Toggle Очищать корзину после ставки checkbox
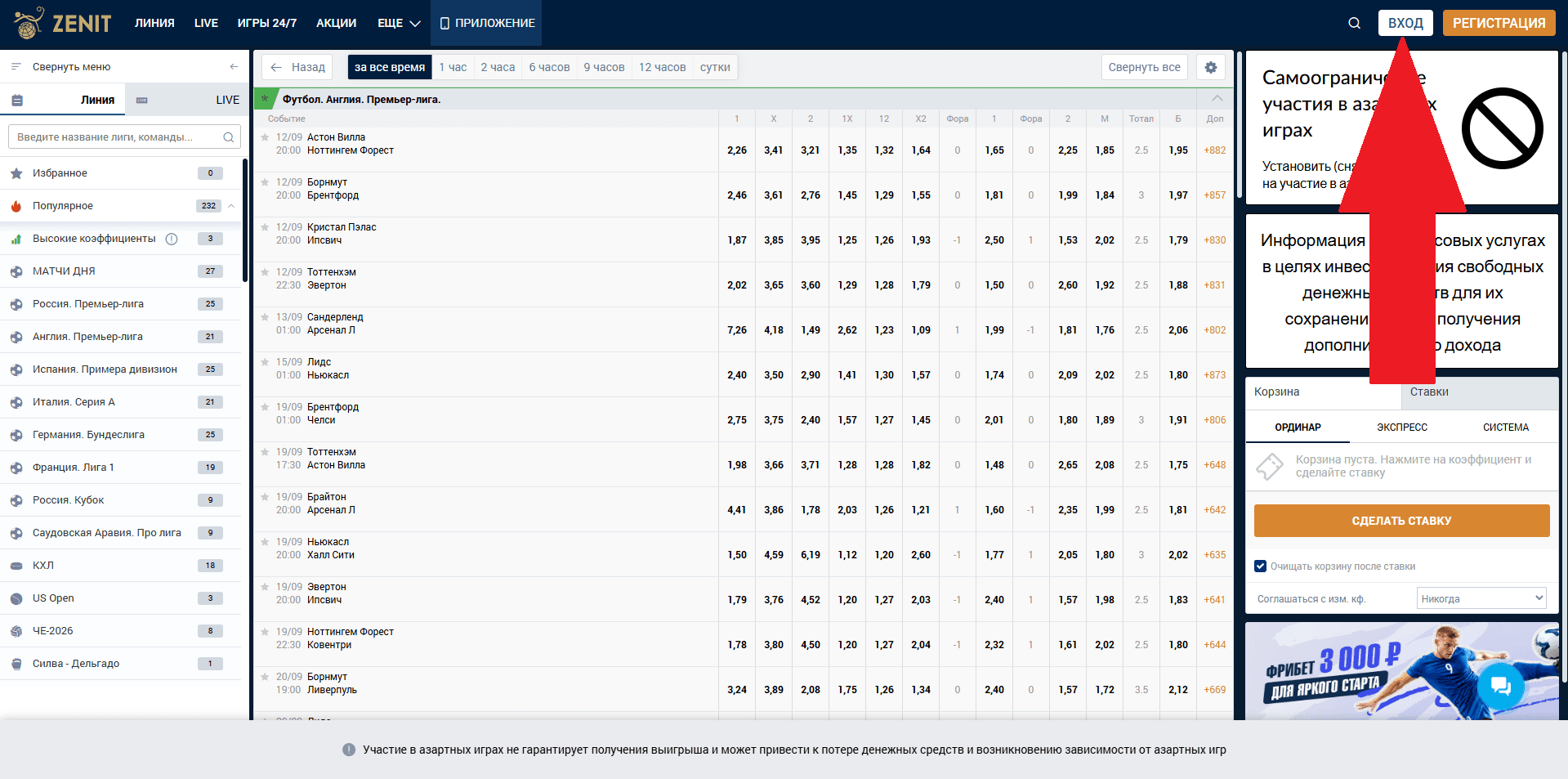 (x=1260, y=566)
